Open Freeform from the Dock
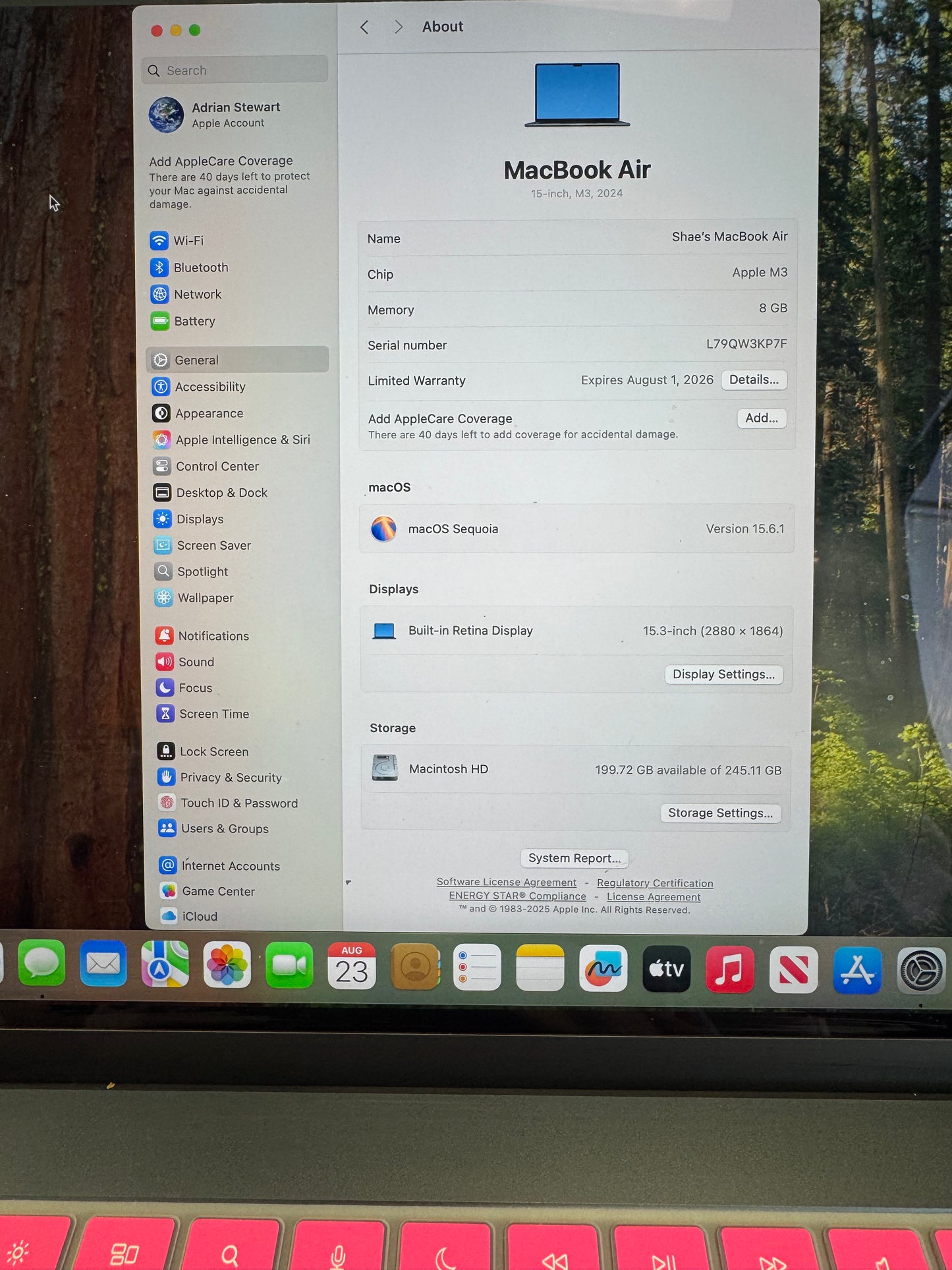952x1270 pixels. [x=603, y=969]
